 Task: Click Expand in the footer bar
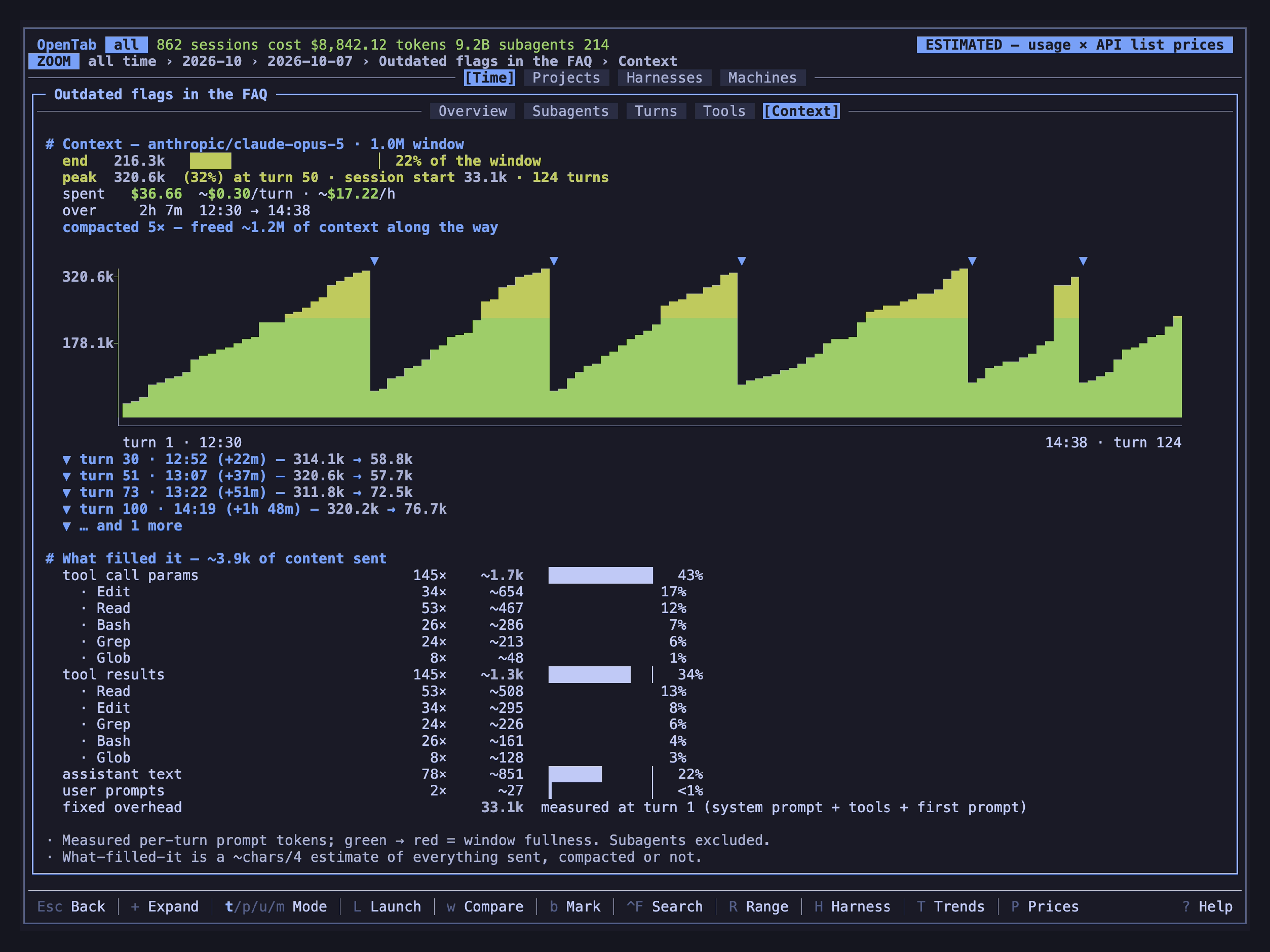[165, 907]
